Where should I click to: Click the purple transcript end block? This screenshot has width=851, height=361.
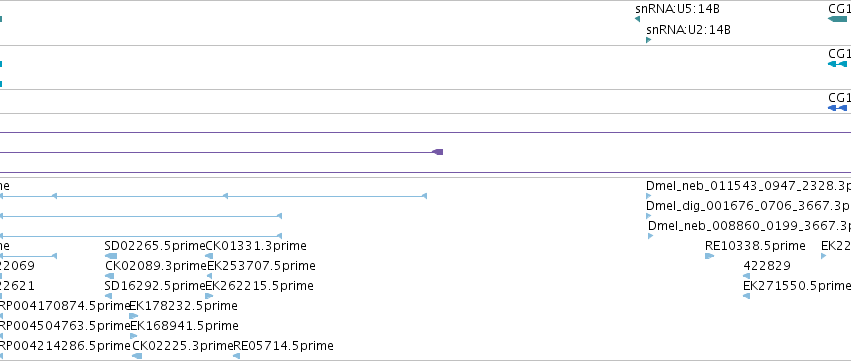coord(438,152)
